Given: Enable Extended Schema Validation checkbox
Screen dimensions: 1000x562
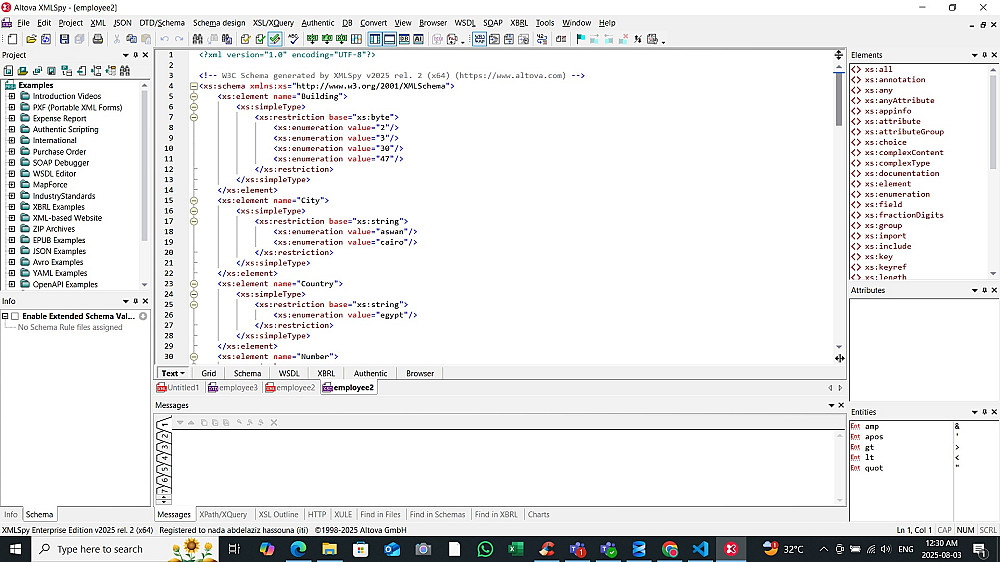Looking at the screenshot, I should tap(14, 316).
